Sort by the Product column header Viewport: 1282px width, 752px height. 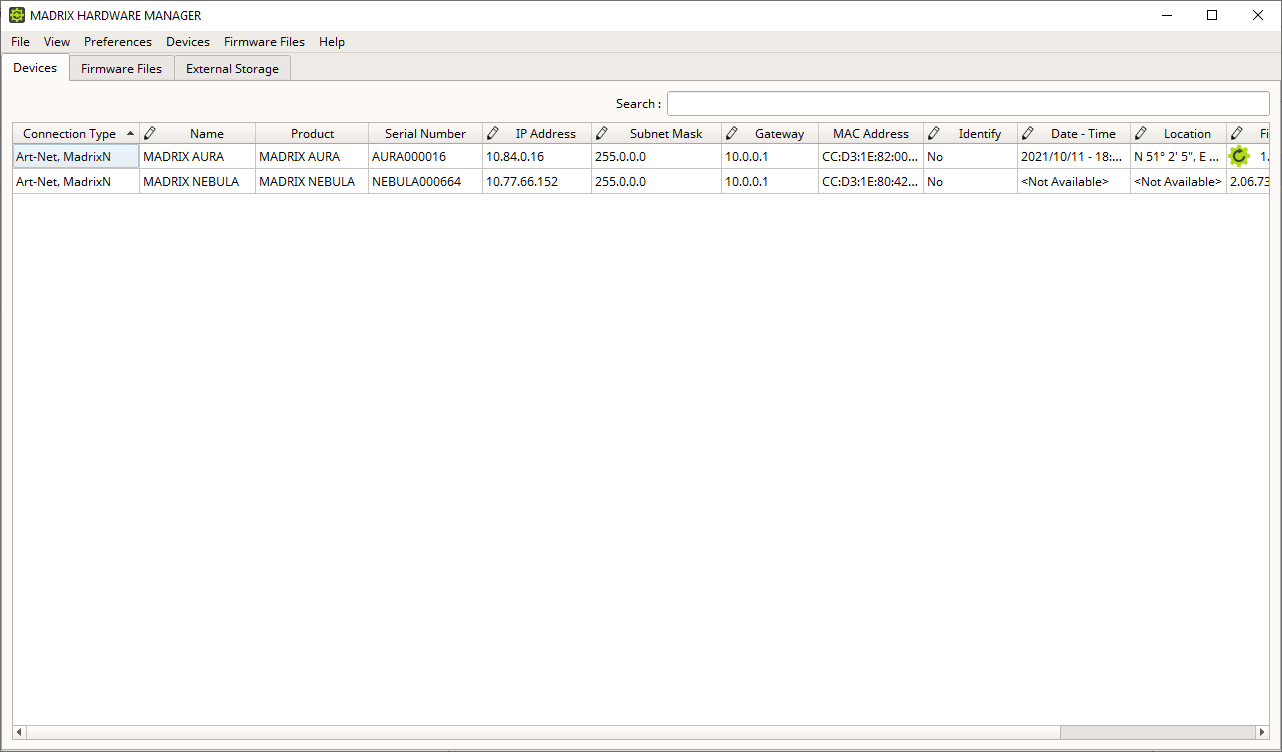coord(312,133)
